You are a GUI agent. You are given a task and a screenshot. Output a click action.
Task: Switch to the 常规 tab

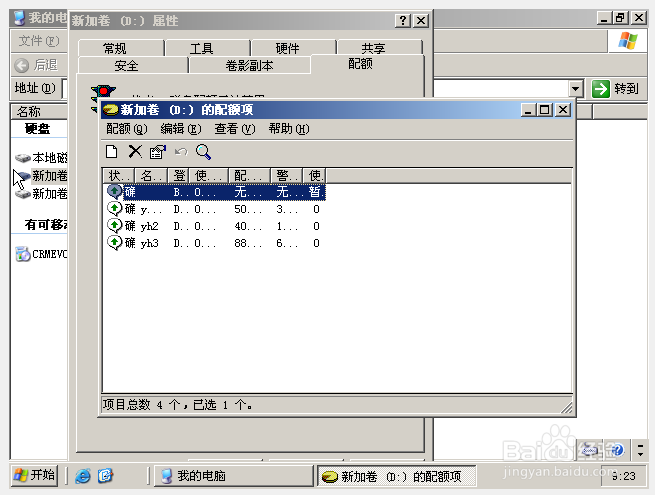pos(121,48)
